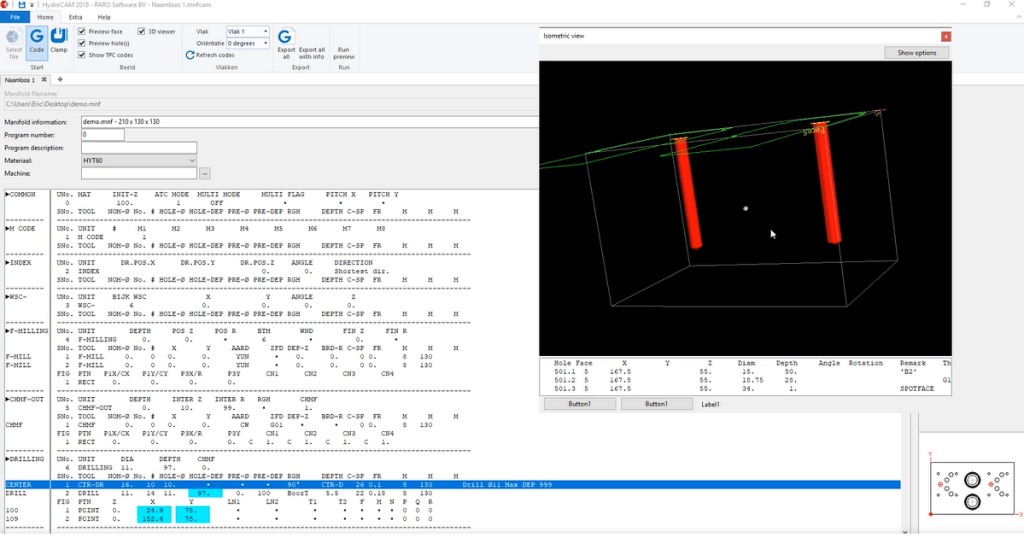Select hole 501.3 SPOTFACE row
The width and height of the screenshot is (1024, 549).
(745, 388)
